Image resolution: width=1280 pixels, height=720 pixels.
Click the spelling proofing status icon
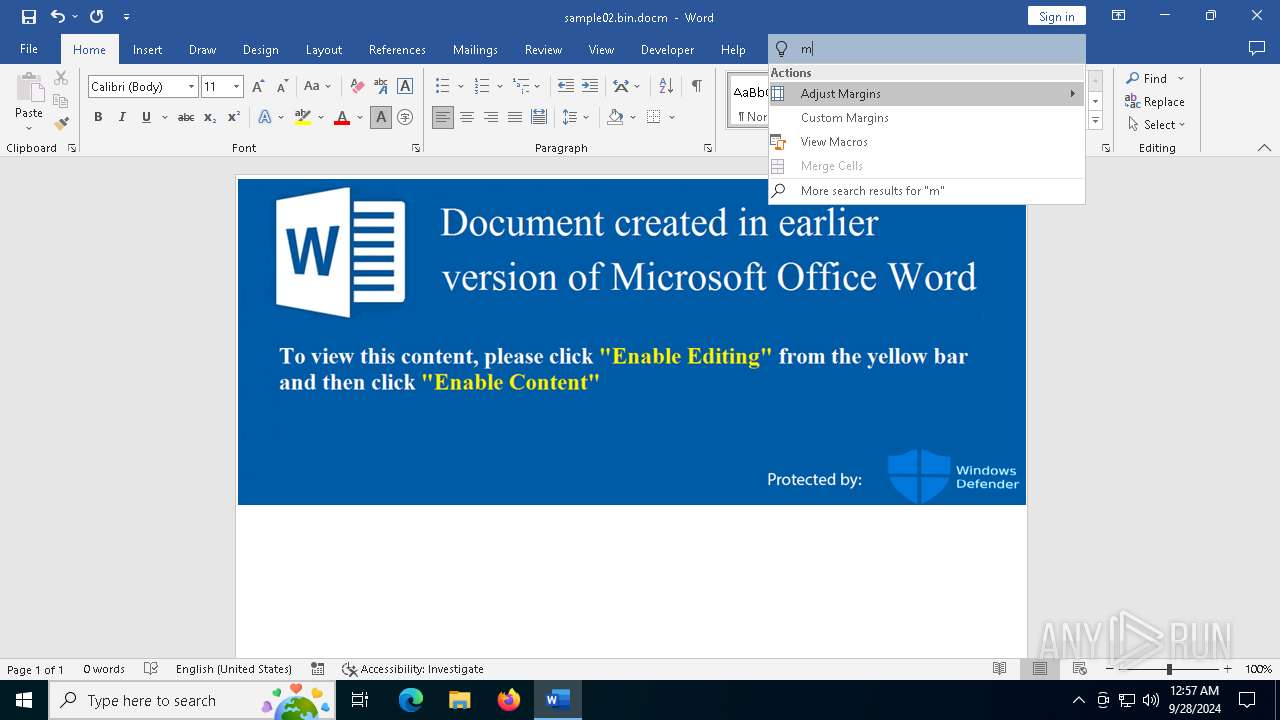151,669
